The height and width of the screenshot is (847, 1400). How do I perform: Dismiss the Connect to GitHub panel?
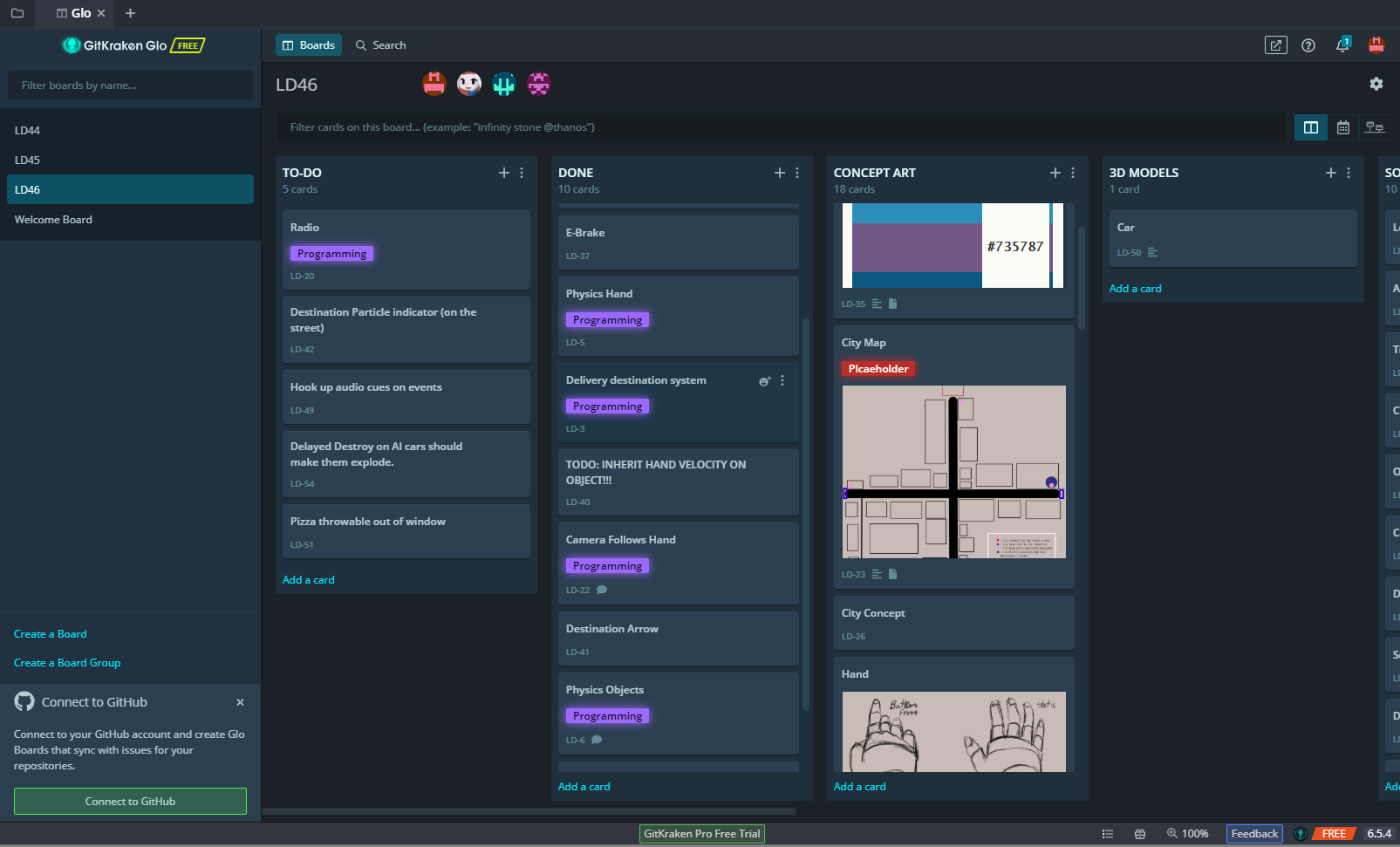[x=240, y=702]
